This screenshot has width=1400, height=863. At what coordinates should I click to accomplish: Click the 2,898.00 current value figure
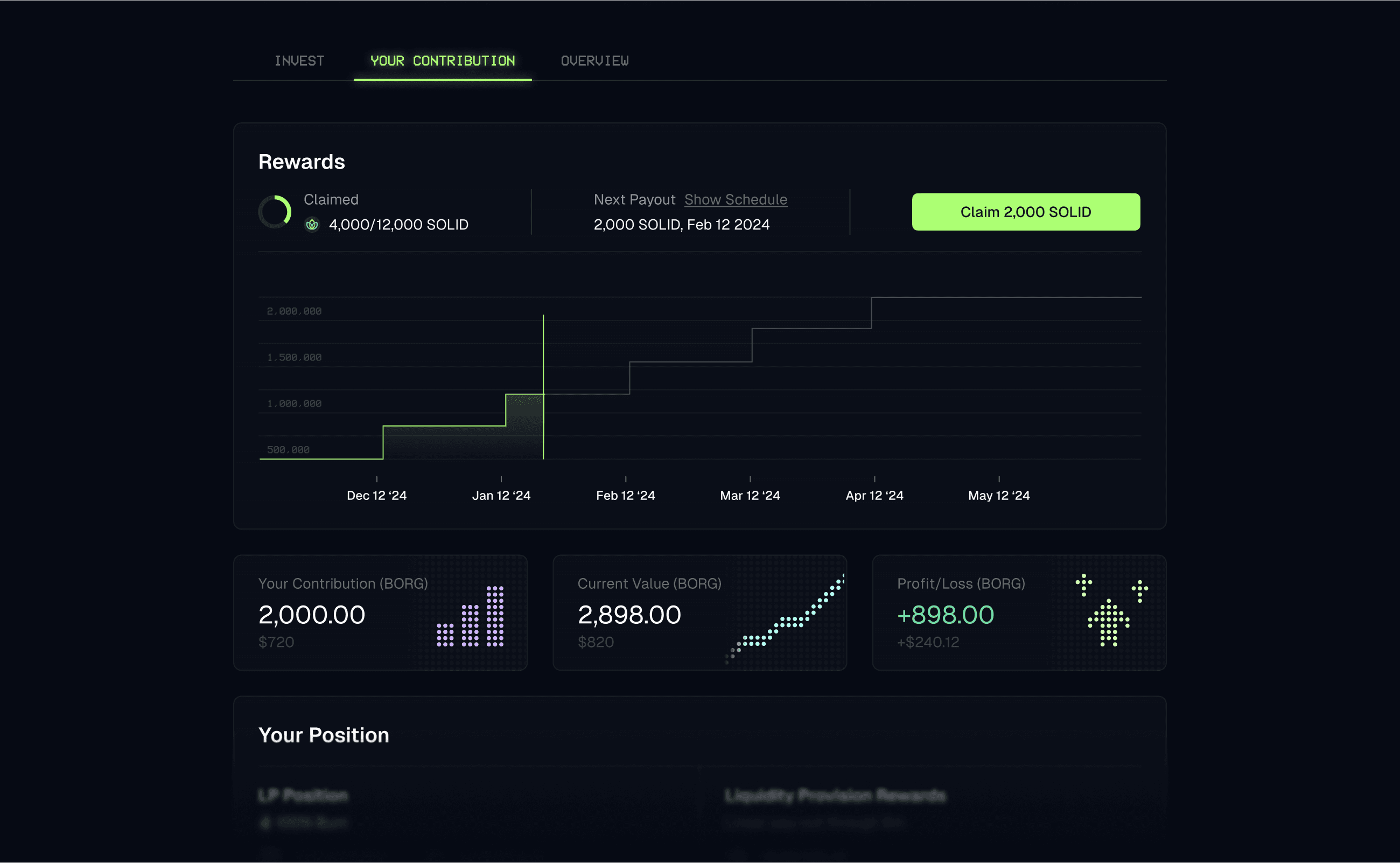click(629, 615)
